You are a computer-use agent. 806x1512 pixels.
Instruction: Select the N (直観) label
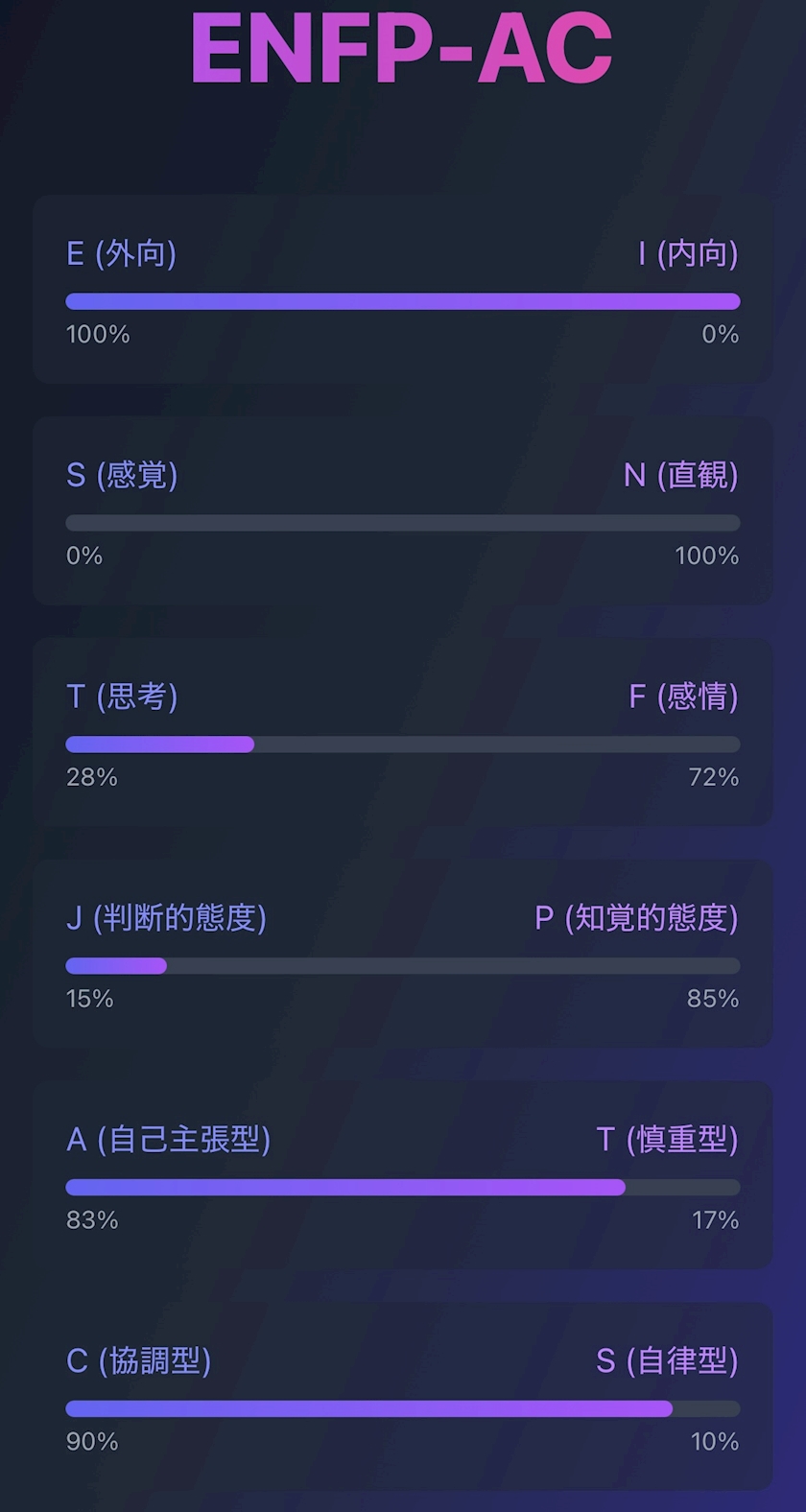click(680, 475)
